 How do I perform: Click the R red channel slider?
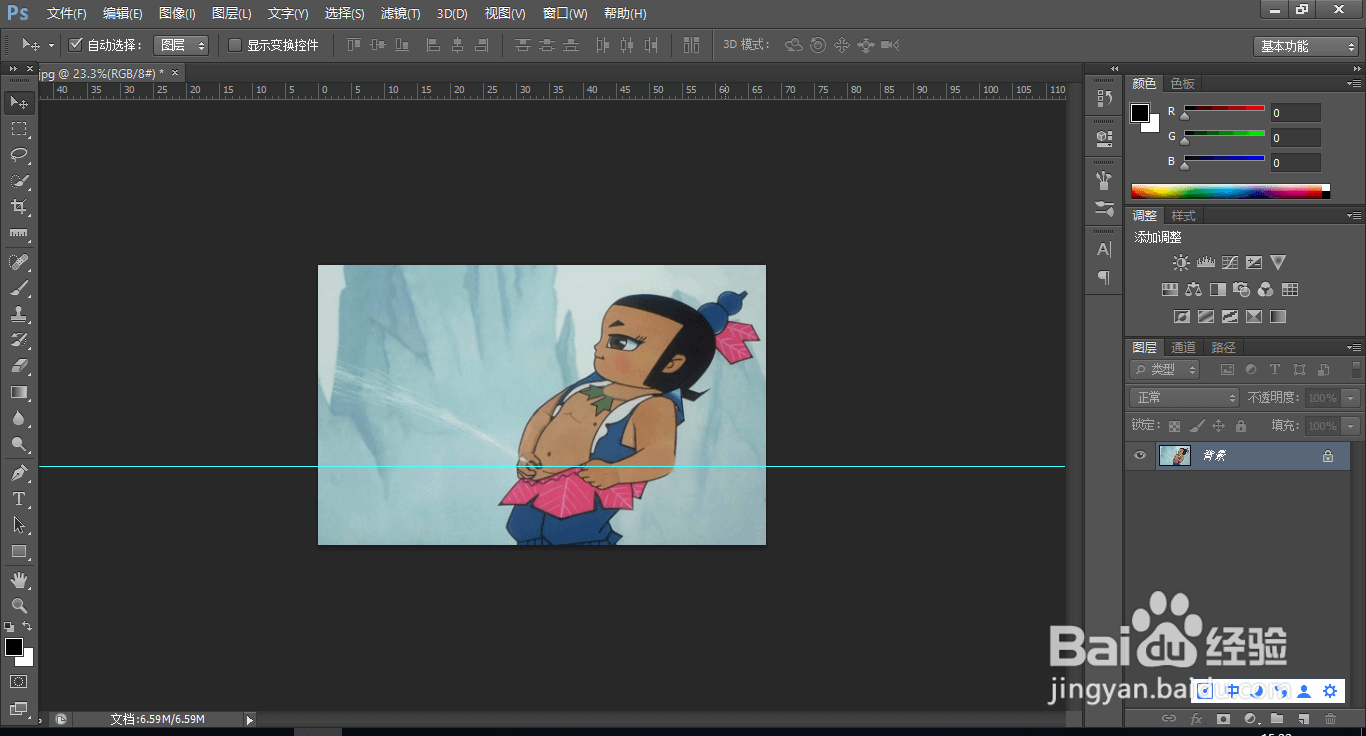click(1224, 111)
